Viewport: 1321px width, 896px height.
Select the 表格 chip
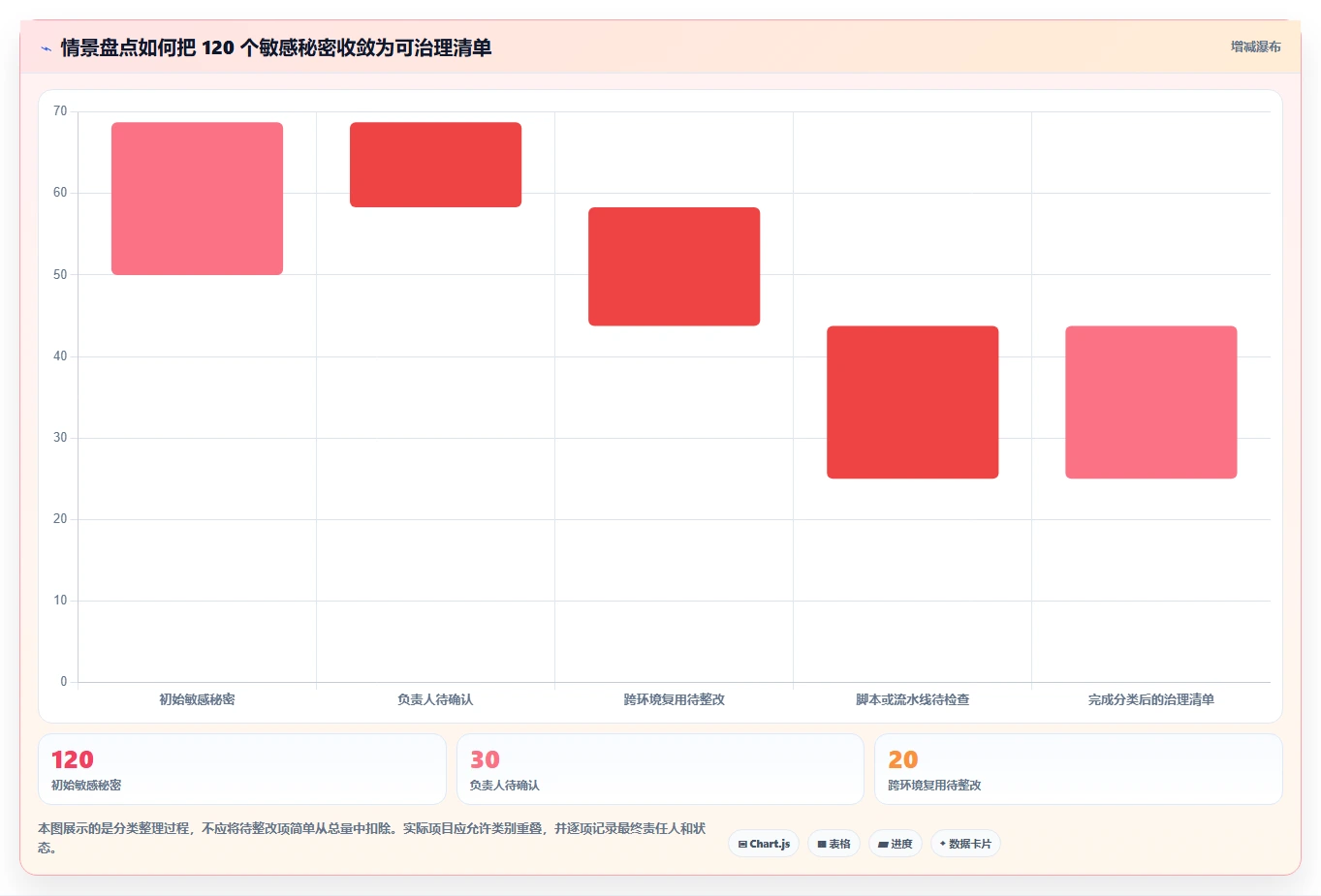coord(833,844)
